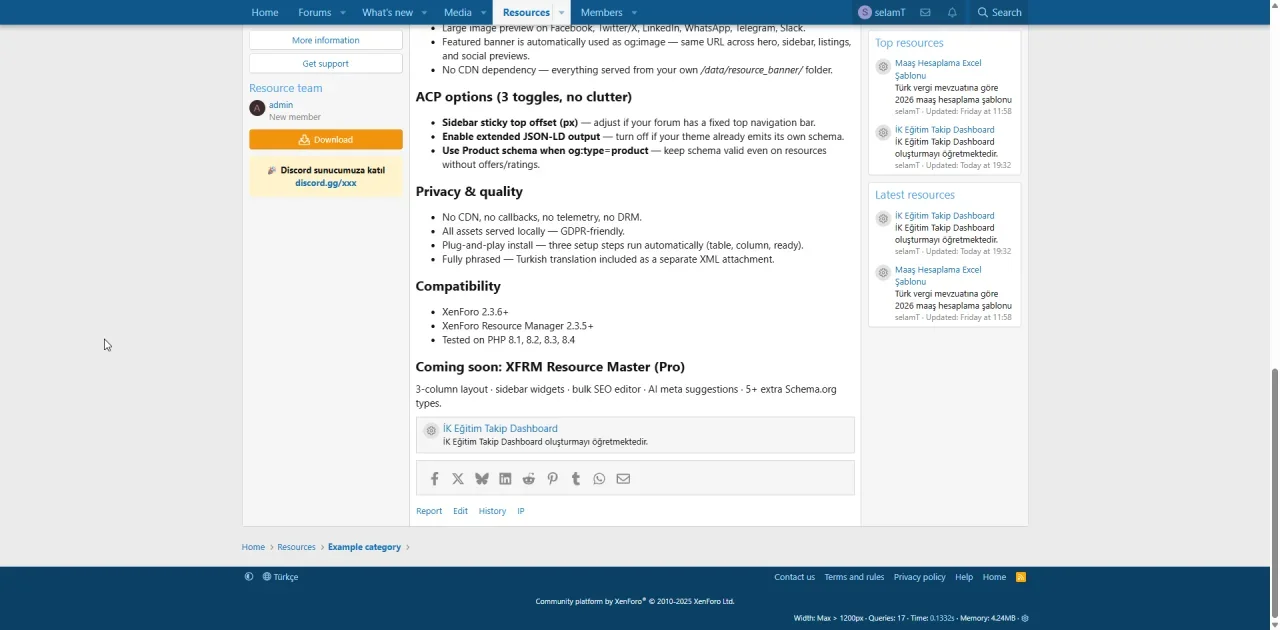View the resource History
Screen dimensions: 1280x630
(x=492, y=511)
